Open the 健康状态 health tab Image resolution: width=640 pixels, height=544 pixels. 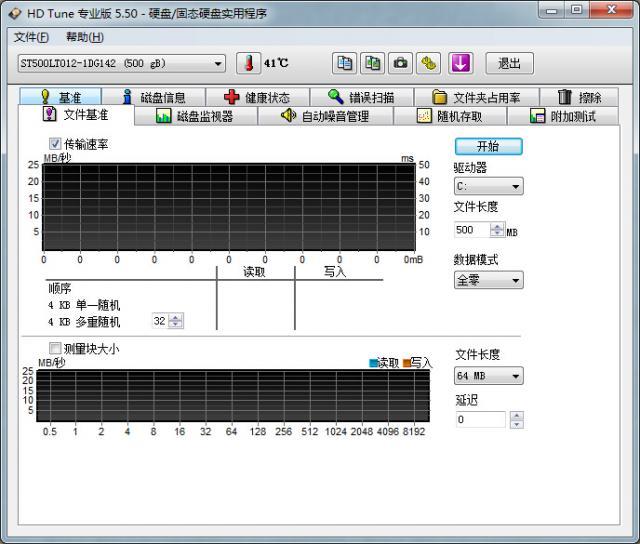[x=256, y=97]
